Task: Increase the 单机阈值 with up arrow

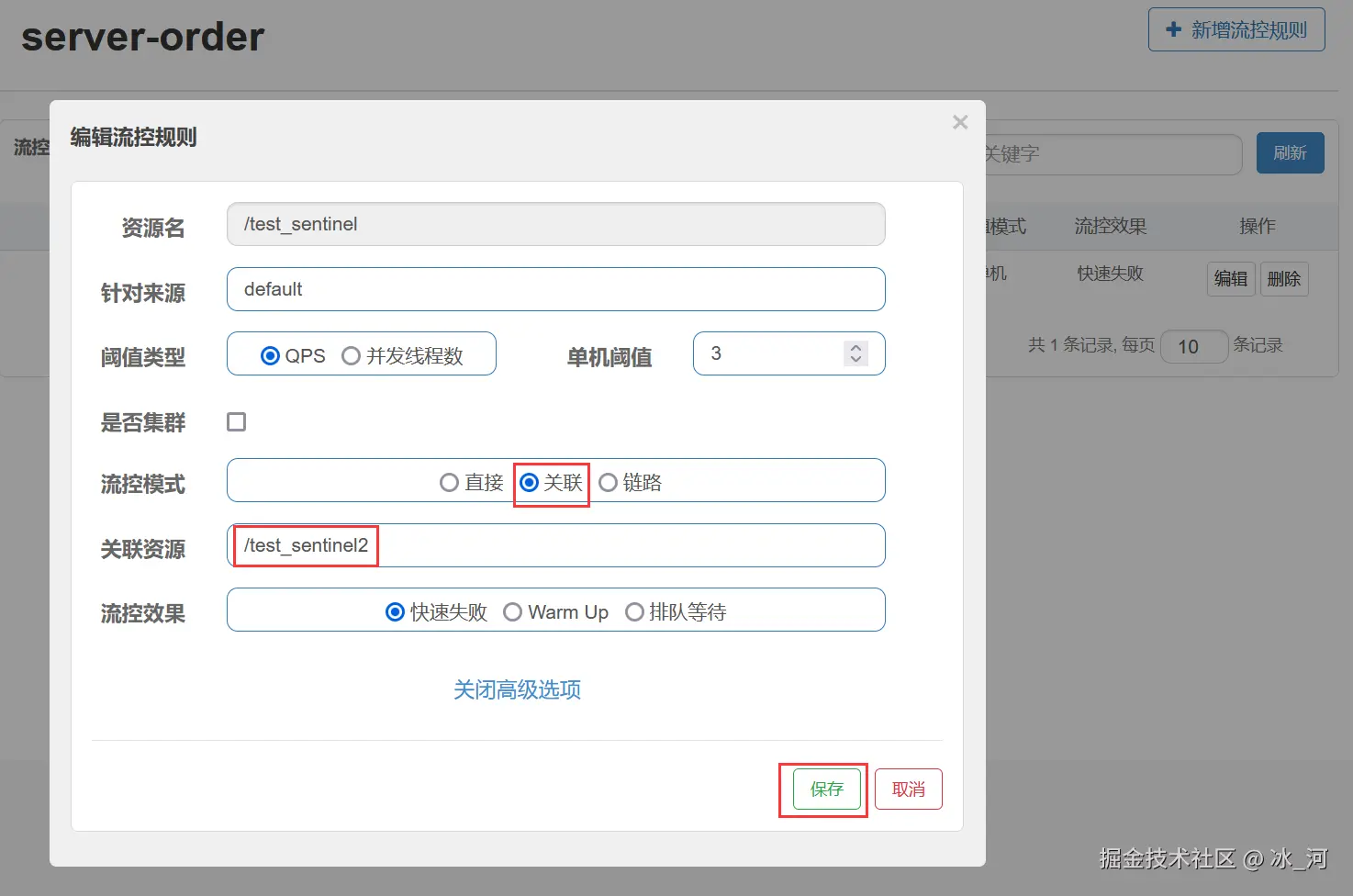Action: pos(855,348)
